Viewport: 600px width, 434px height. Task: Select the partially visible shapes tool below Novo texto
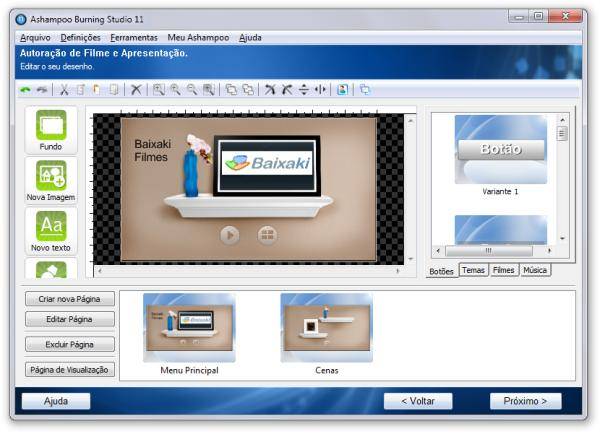pyautogui.click(x=51, y=268)
